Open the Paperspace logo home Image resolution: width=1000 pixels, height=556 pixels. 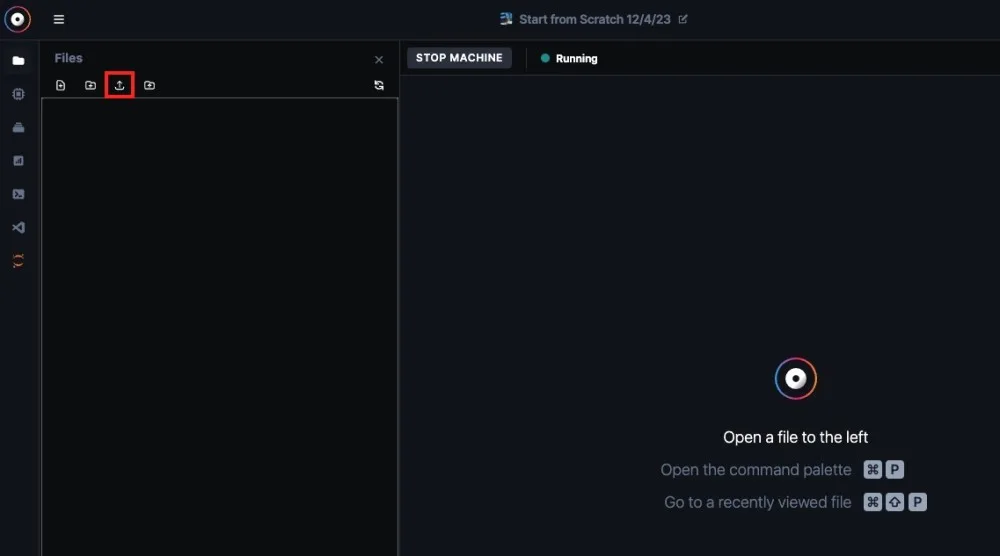coord(17,19)
